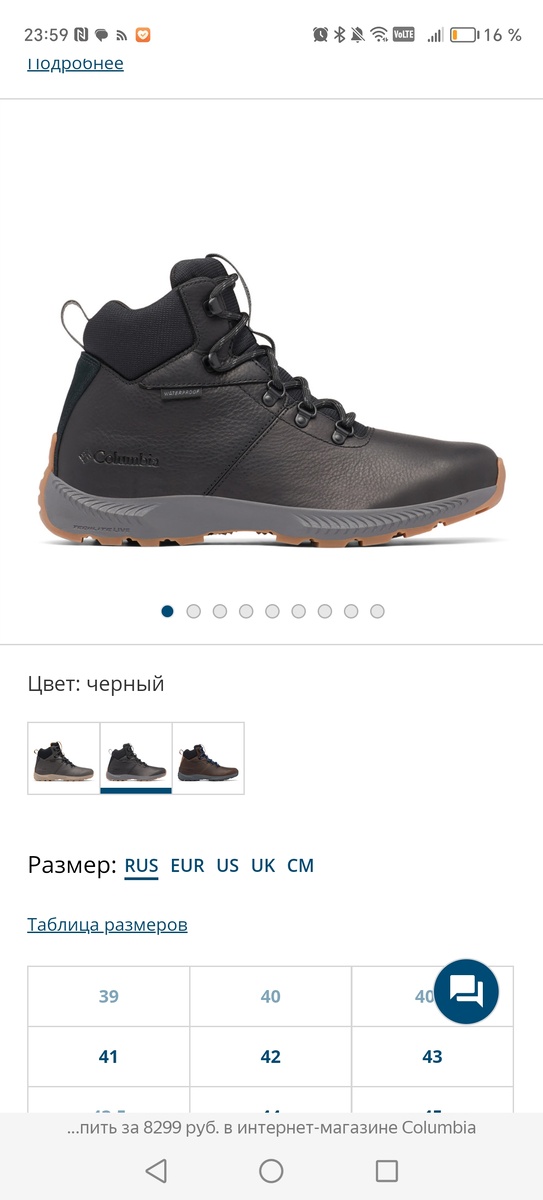The image size is (543, 1200).
Task: Tap the Android back navigation triangle
Action: click(155, 1171)
